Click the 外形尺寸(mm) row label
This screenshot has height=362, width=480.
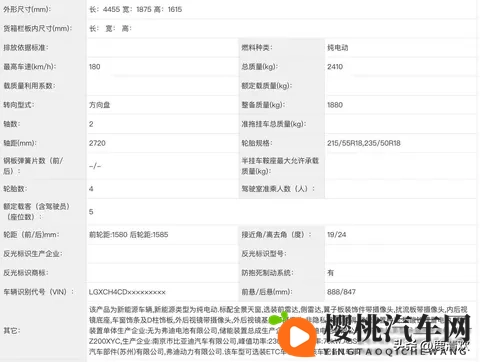click(x=27, y=9)
